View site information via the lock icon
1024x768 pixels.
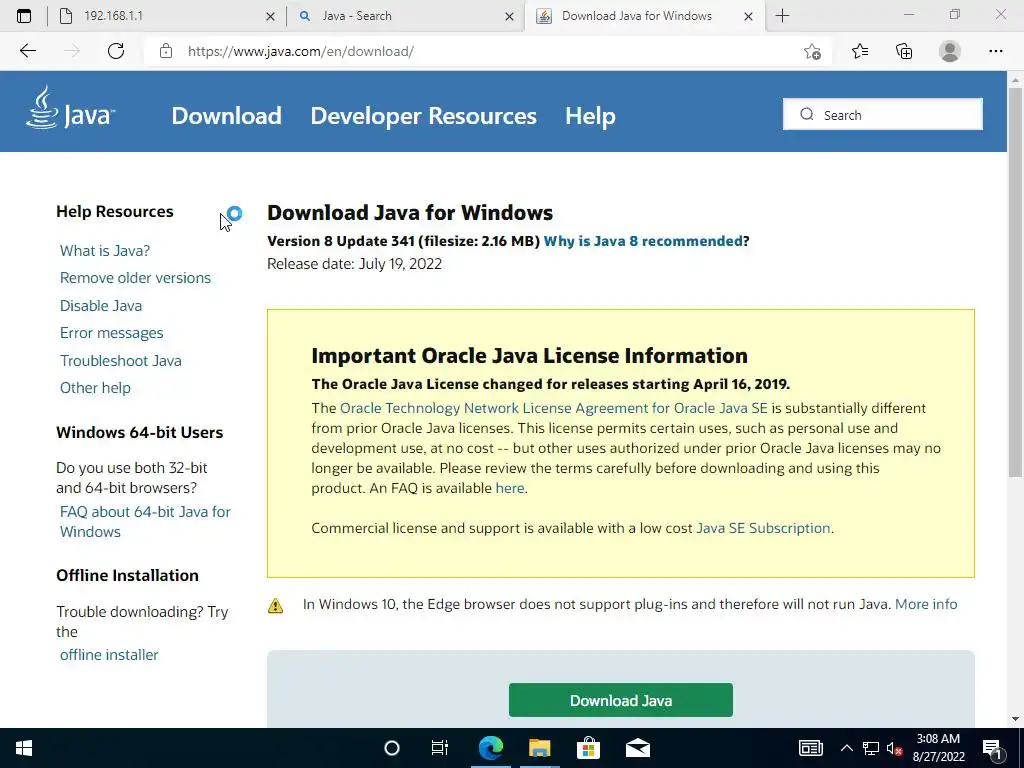[x=166, y=51]
